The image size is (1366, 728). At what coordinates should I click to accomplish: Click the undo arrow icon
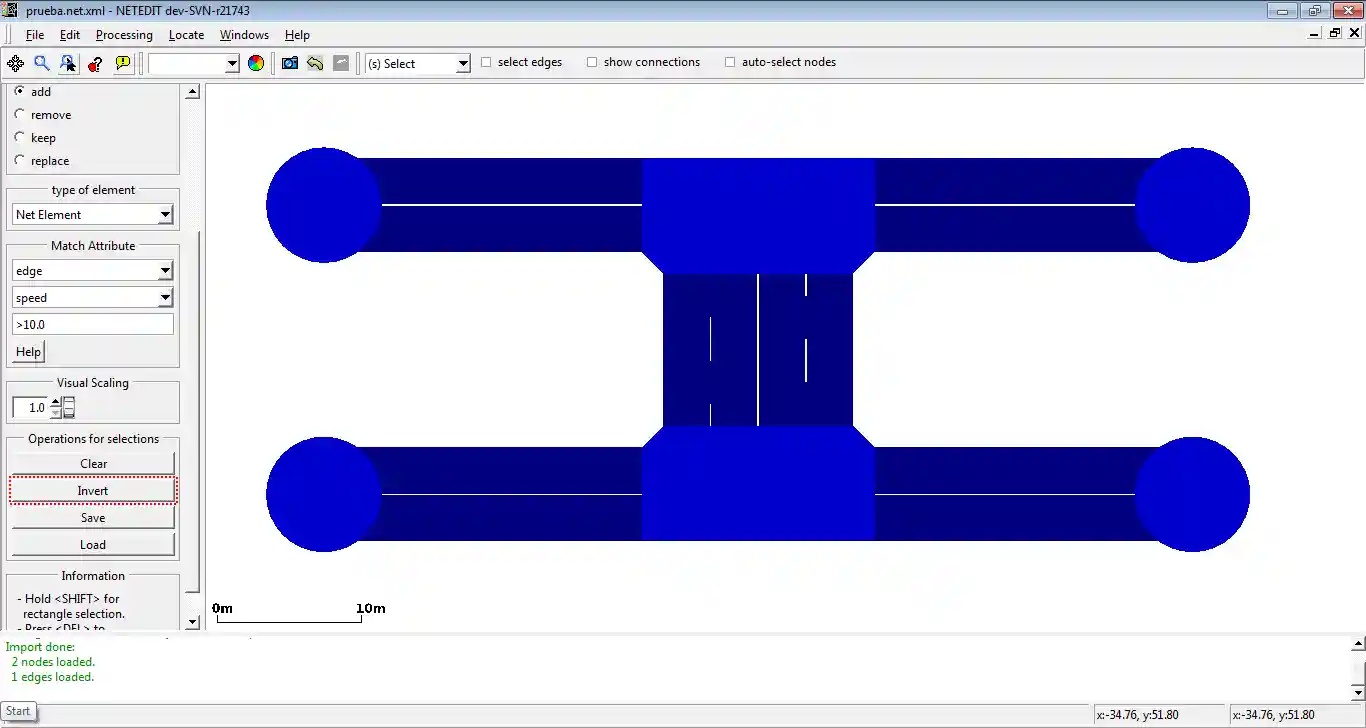tap(315, 63)
